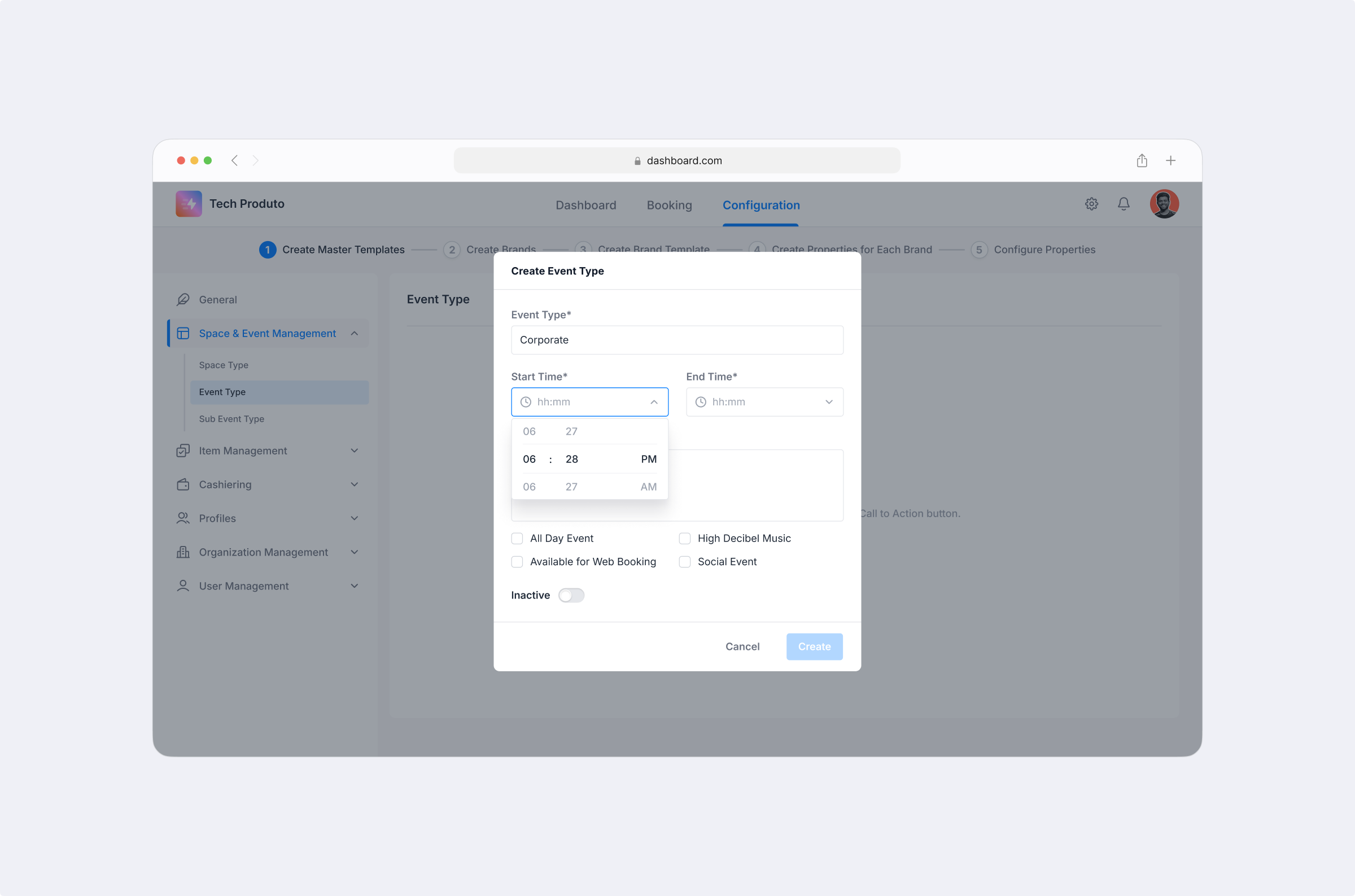The height and width of the screenshot is (896, 1355).
Task: Check the High Decibel Music option
Action: [684, 537]
